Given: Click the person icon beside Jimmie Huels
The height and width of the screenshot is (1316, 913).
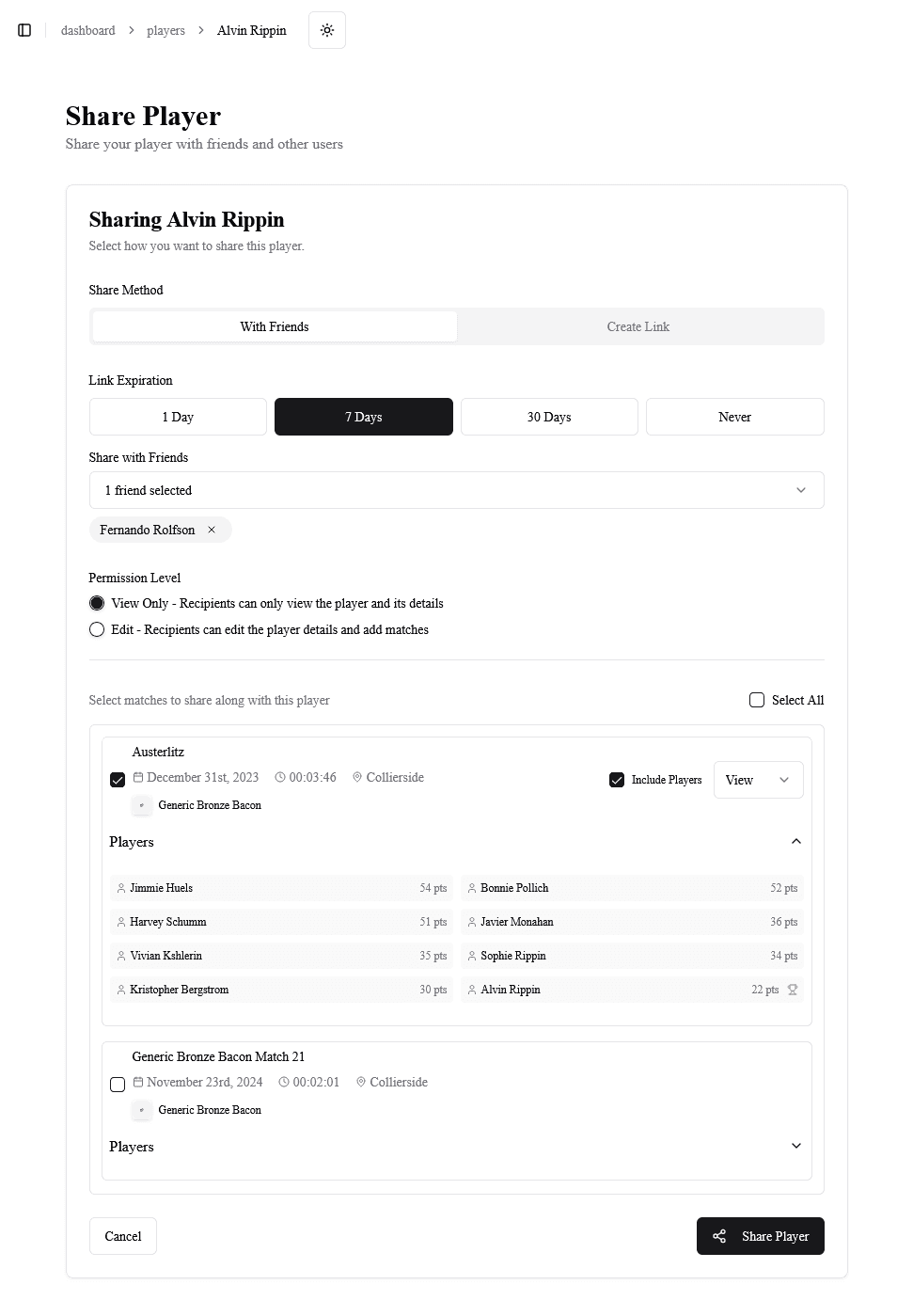Looking at the screenshot, I should 121,888.
